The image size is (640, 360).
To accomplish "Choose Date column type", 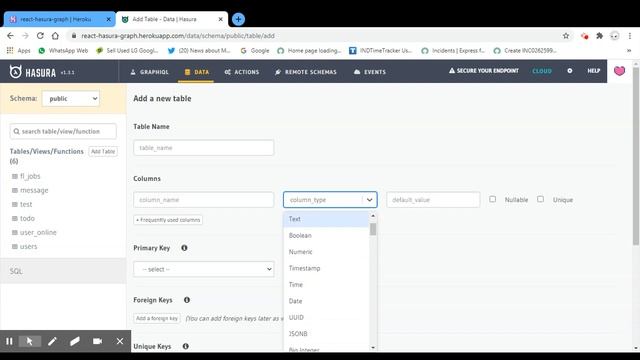I will tap(326, 301).
